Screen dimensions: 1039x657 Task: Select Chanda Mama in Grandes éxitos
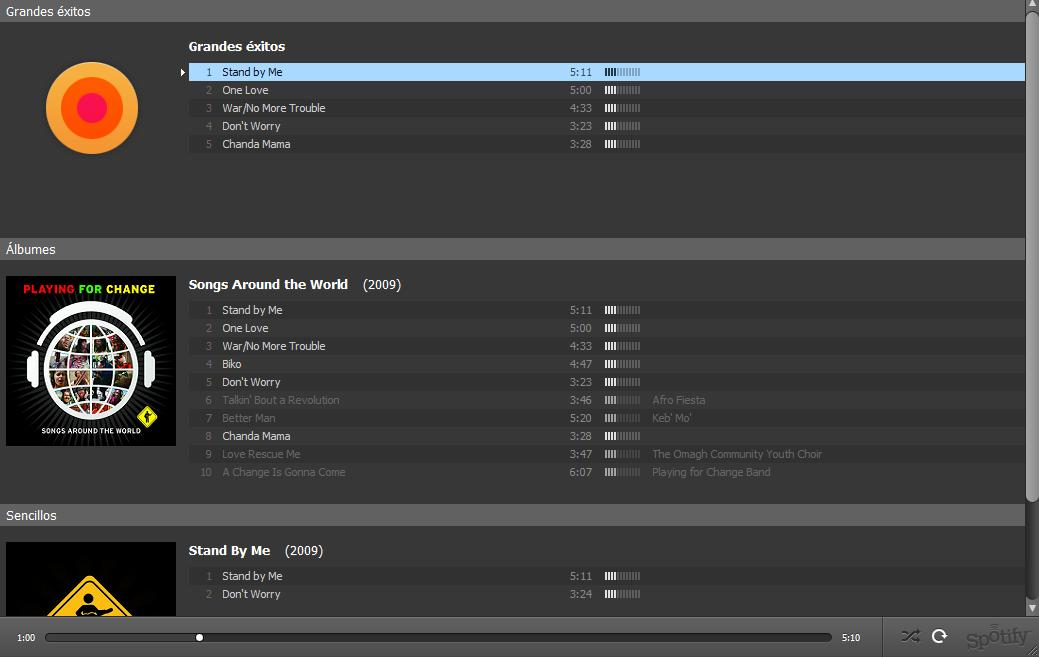point(606,144)
